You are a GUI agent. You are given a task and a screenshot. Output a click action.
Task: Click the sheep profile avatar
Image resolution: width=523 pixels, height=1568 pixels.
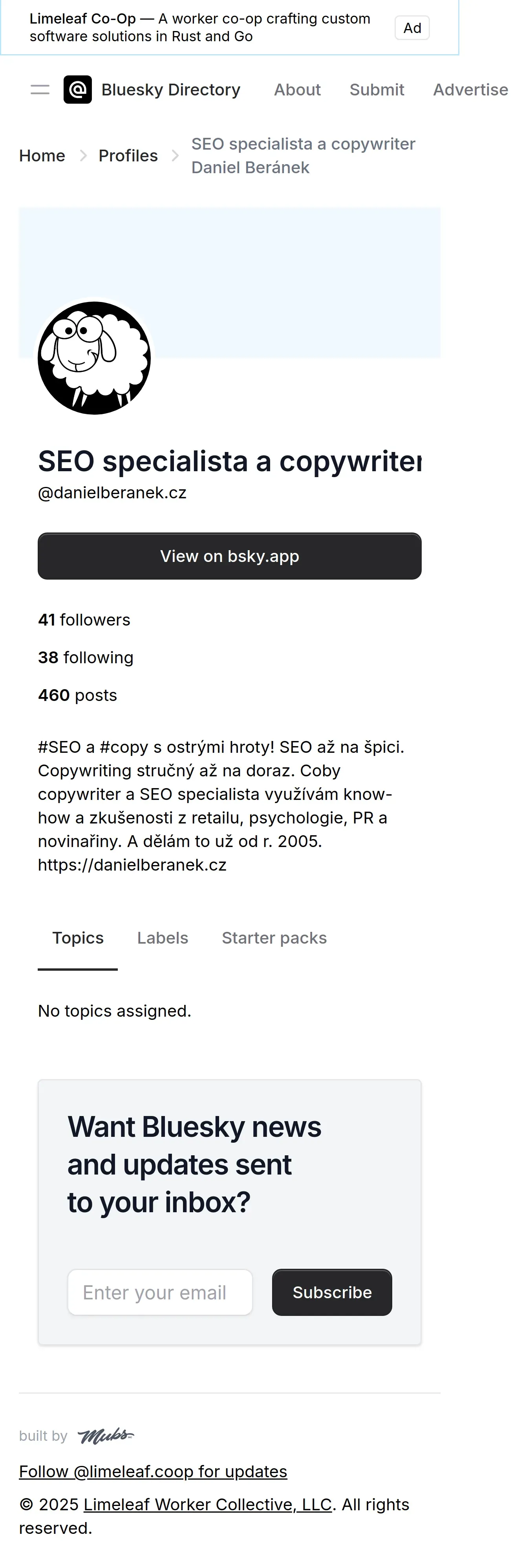[94, 358]
